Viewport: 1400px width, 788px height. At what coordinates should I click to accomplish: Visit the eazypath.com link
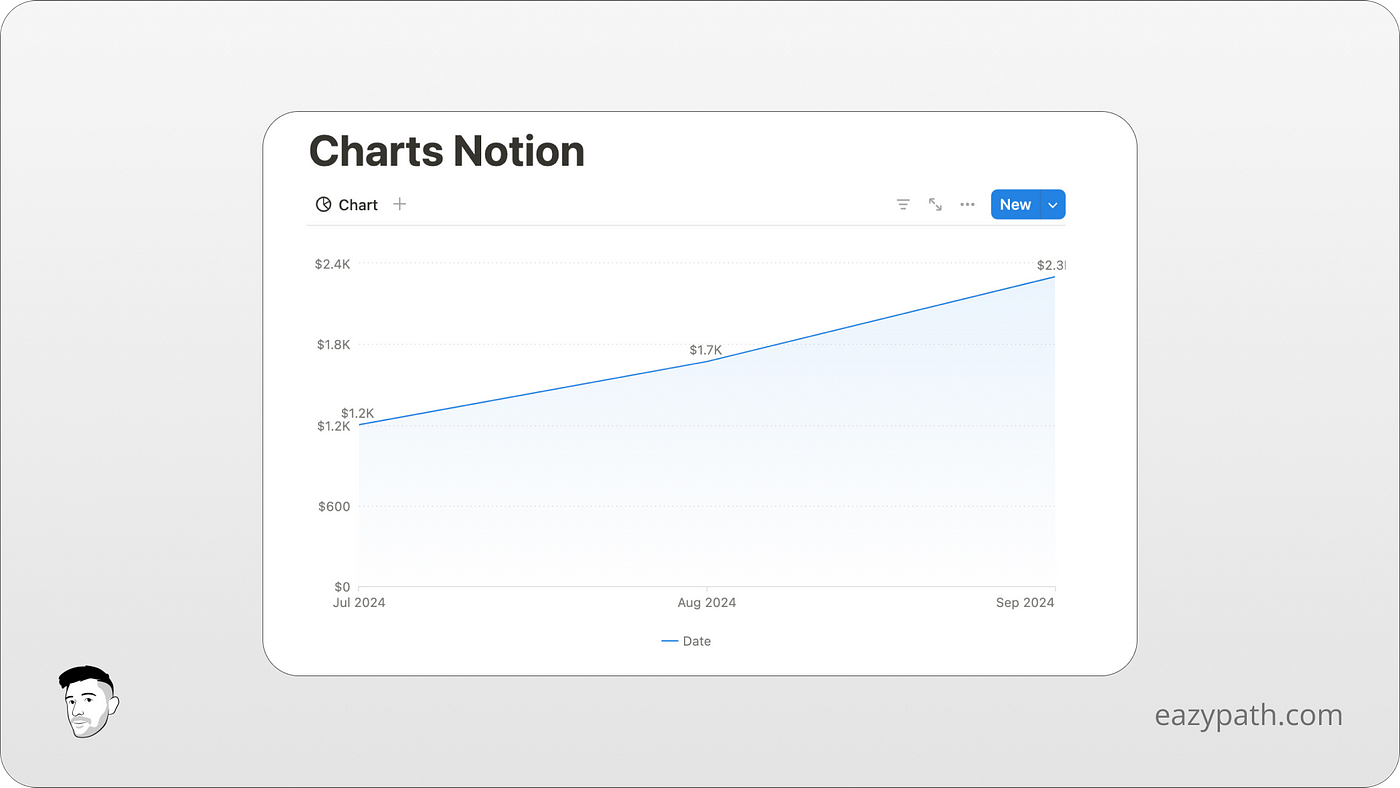click(1248, 715)
